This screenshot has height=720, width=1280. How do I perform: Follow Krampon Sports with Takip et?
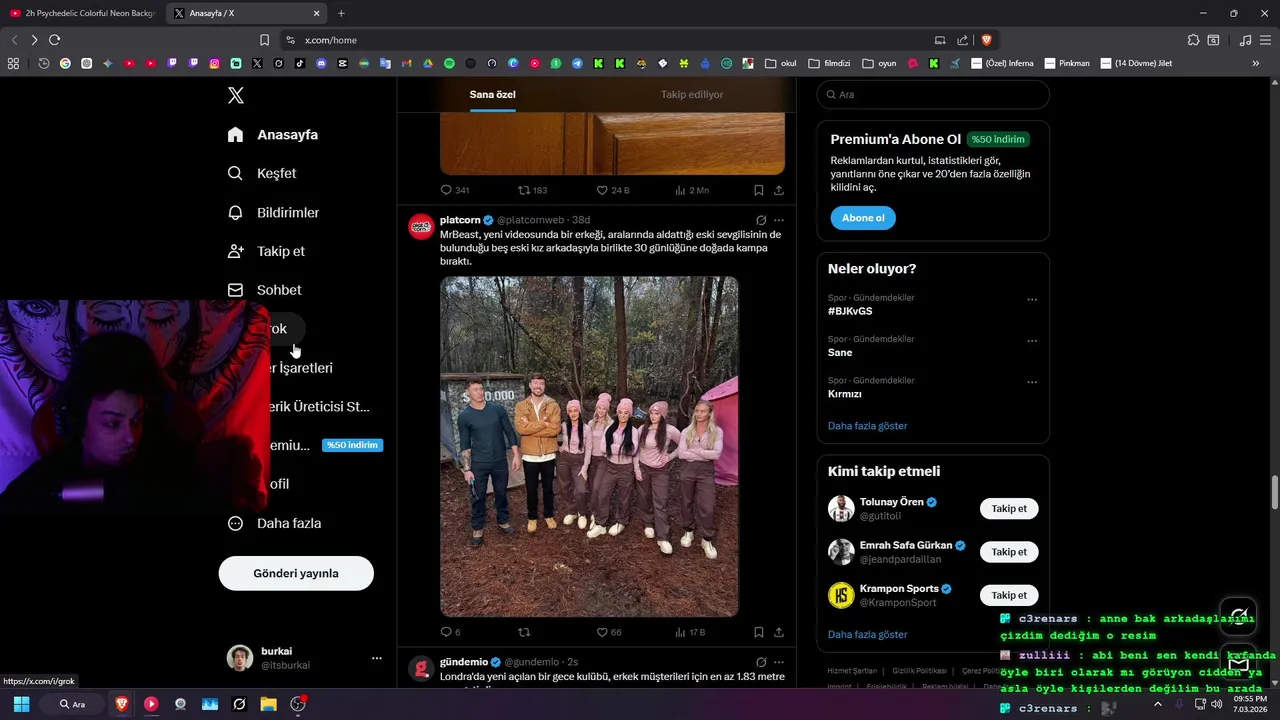(x=1009, y=595)
